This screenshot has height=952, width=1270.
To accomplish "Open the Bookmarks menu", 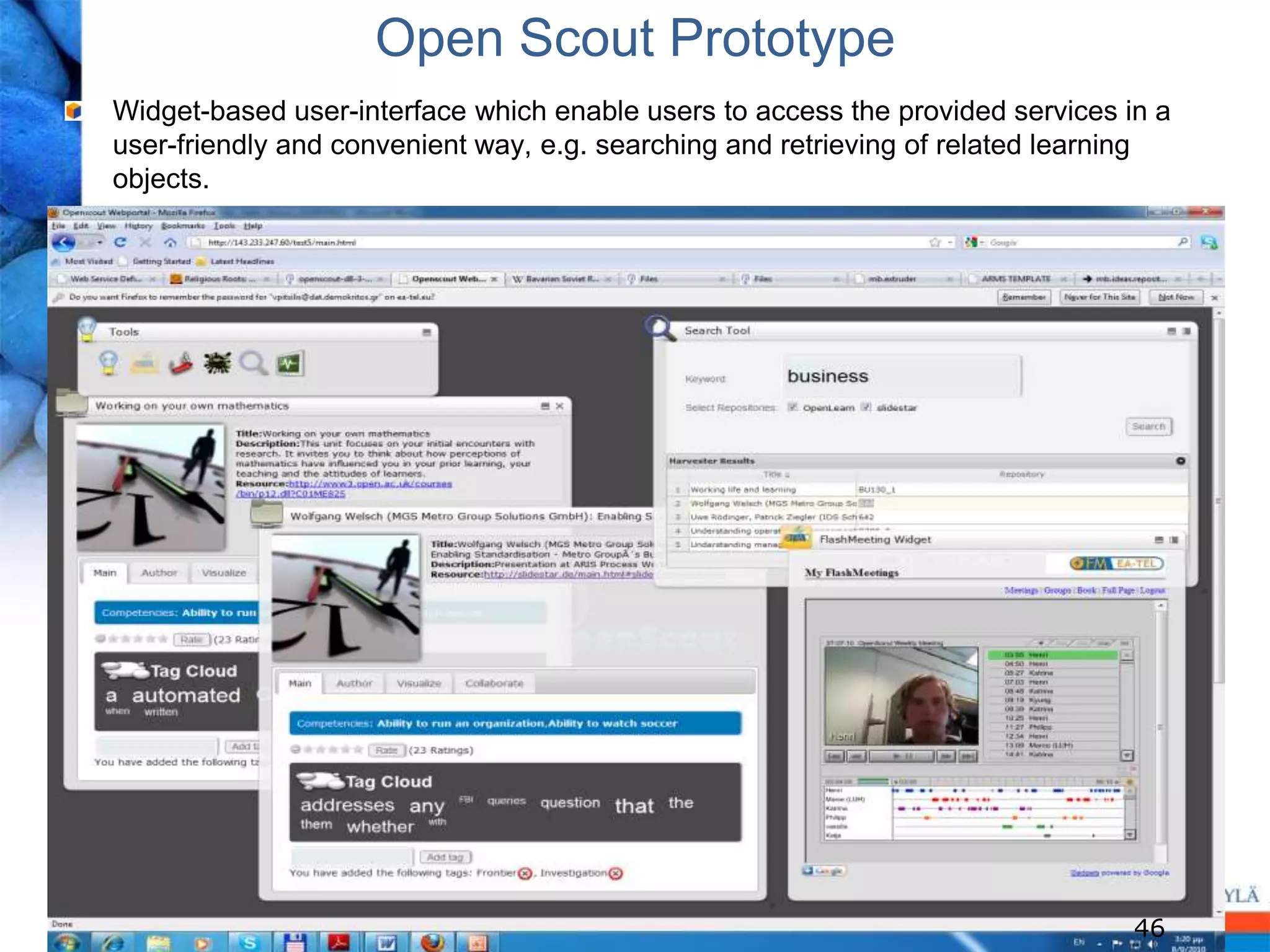I will pyautogui.click(x=183, y=226).
